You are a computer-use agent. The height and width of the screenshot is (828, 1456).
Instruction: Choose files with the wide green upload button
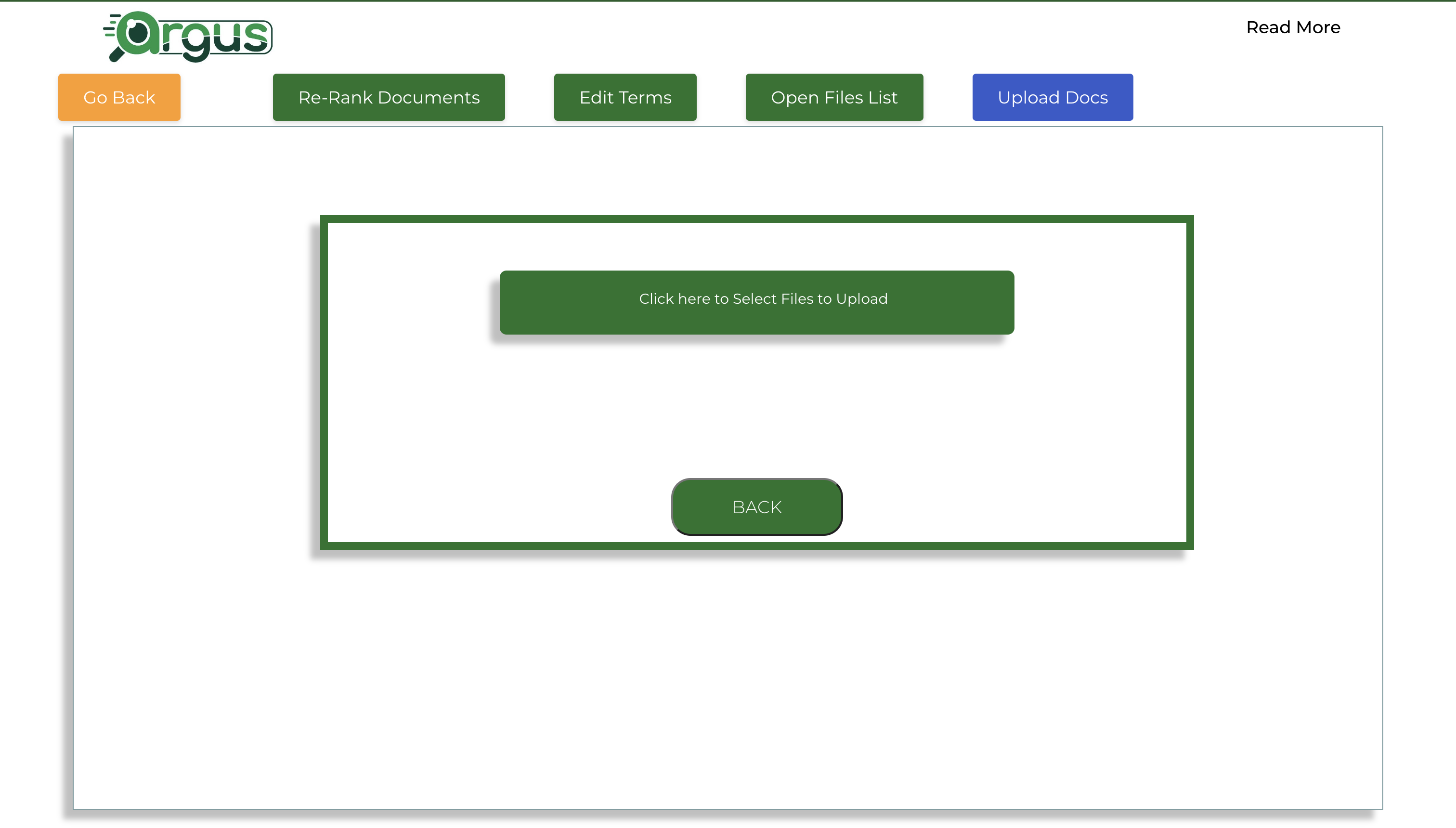coord(757,302)
